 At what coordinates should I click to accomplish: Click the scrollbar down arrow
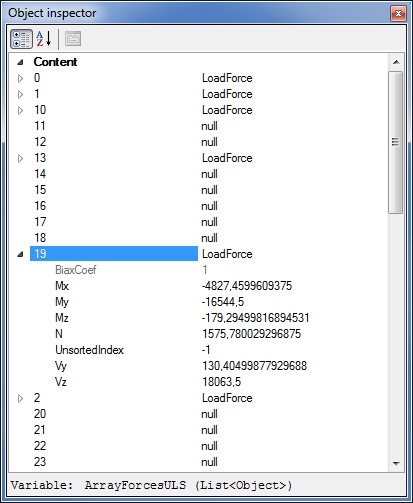coord(396,463)
